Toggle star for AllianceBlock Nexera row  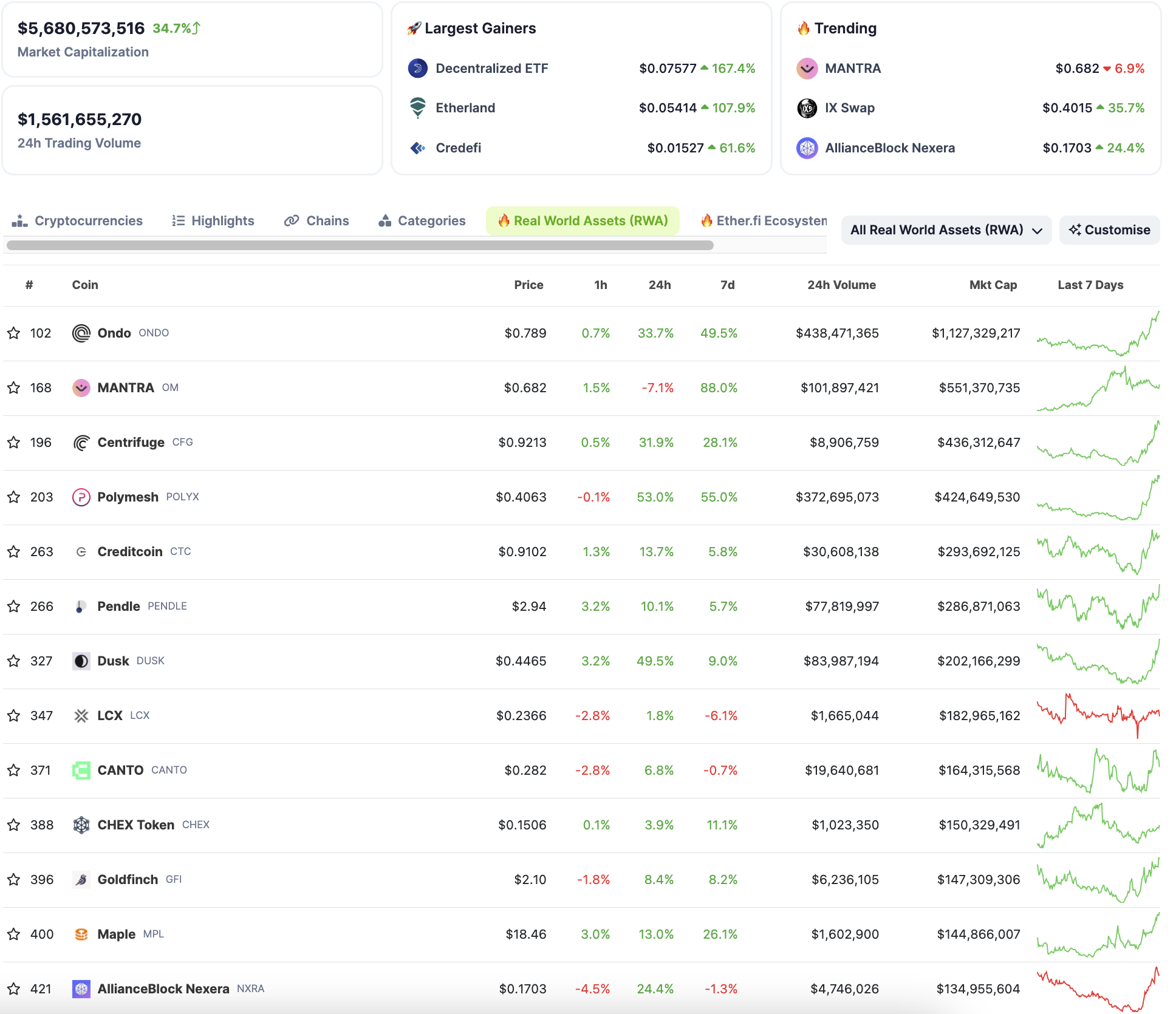(14, 989)
